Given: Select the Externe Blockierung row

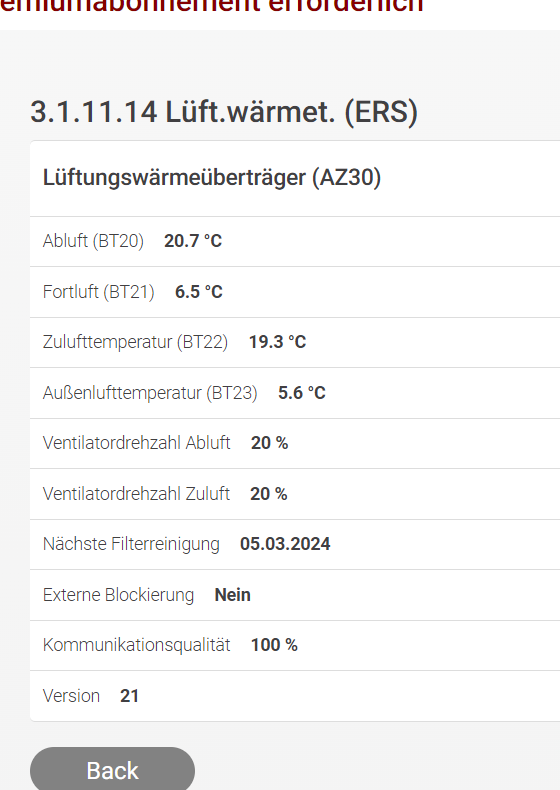Looking at the screenshot, I should point(295,595).
